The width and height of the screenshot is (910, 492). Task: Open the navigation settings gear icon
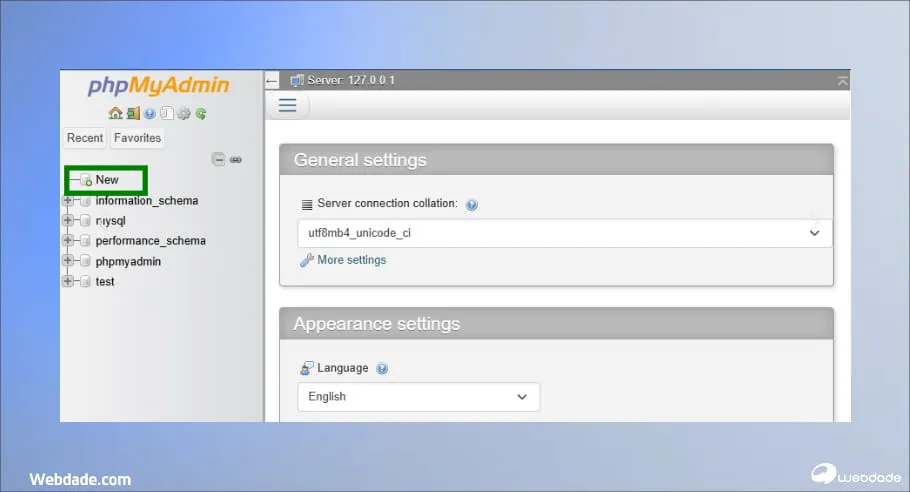184,114
